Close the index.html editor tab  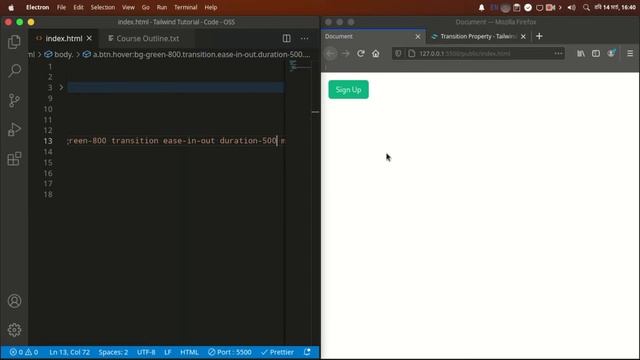[x=89, y=38]
